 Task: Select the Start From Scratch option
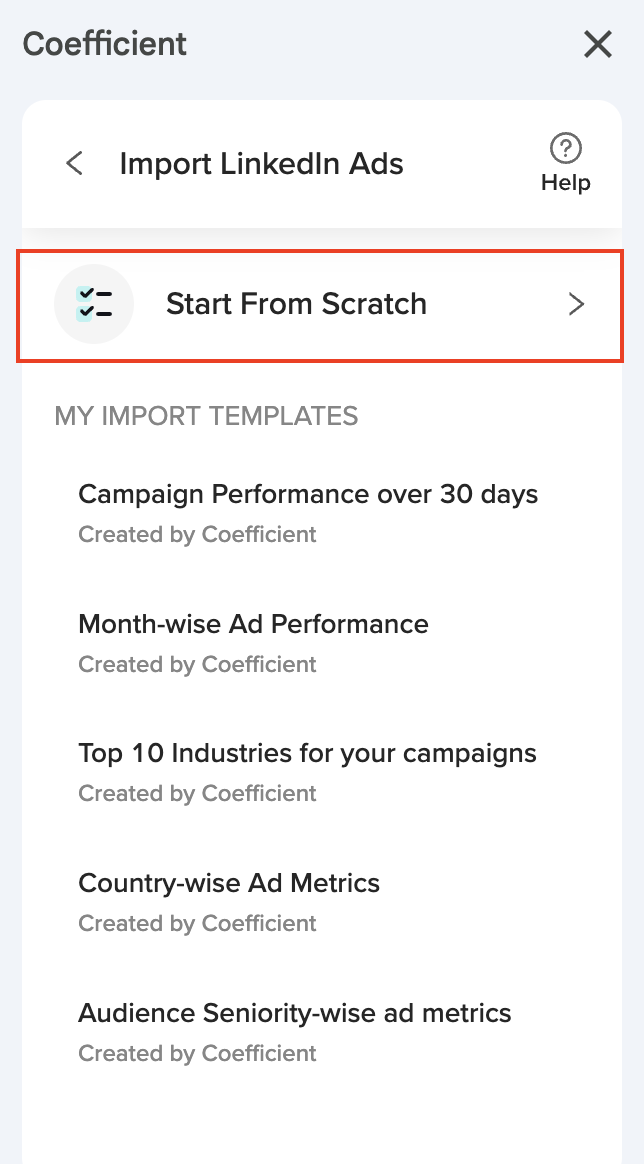(296, 304)
